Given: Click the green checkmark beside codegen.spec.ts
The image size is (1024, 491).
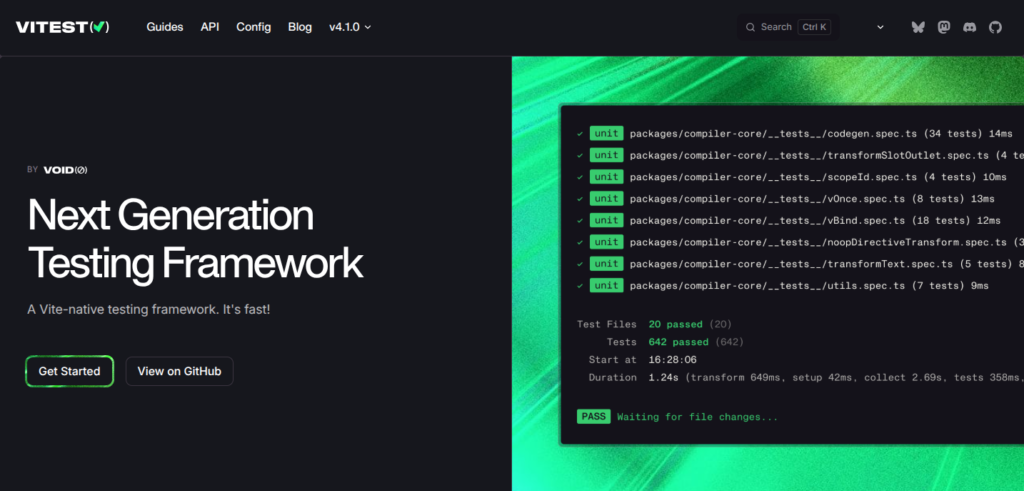Looking at the screenshot, I should (580, 133).
